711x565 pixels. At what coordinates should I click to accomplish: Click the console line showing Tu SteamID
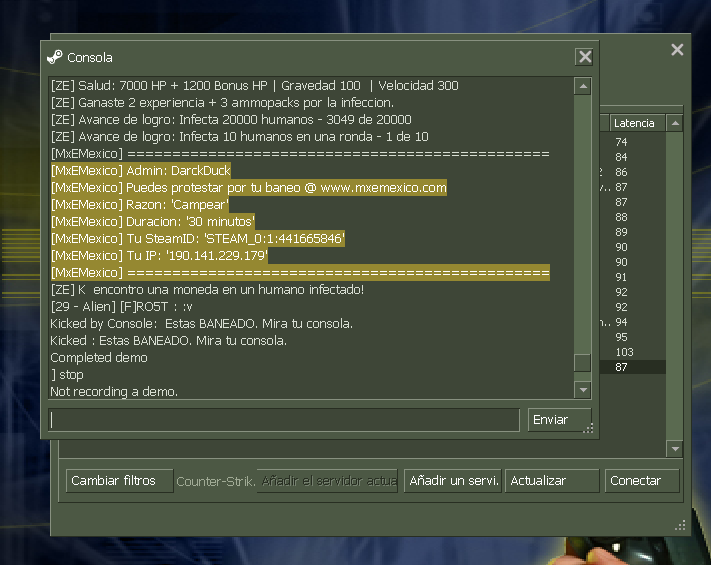[x=198, y=239]
